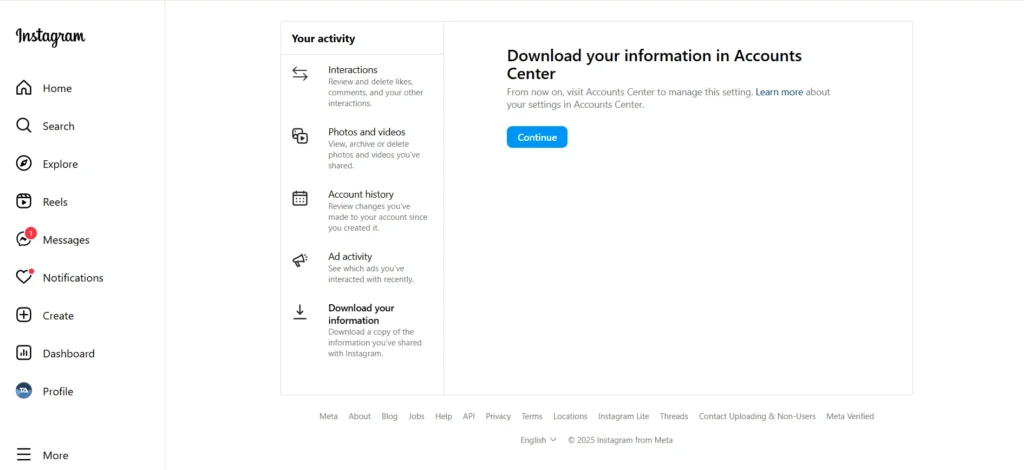Open the Blog footer link

coord(389,416)
